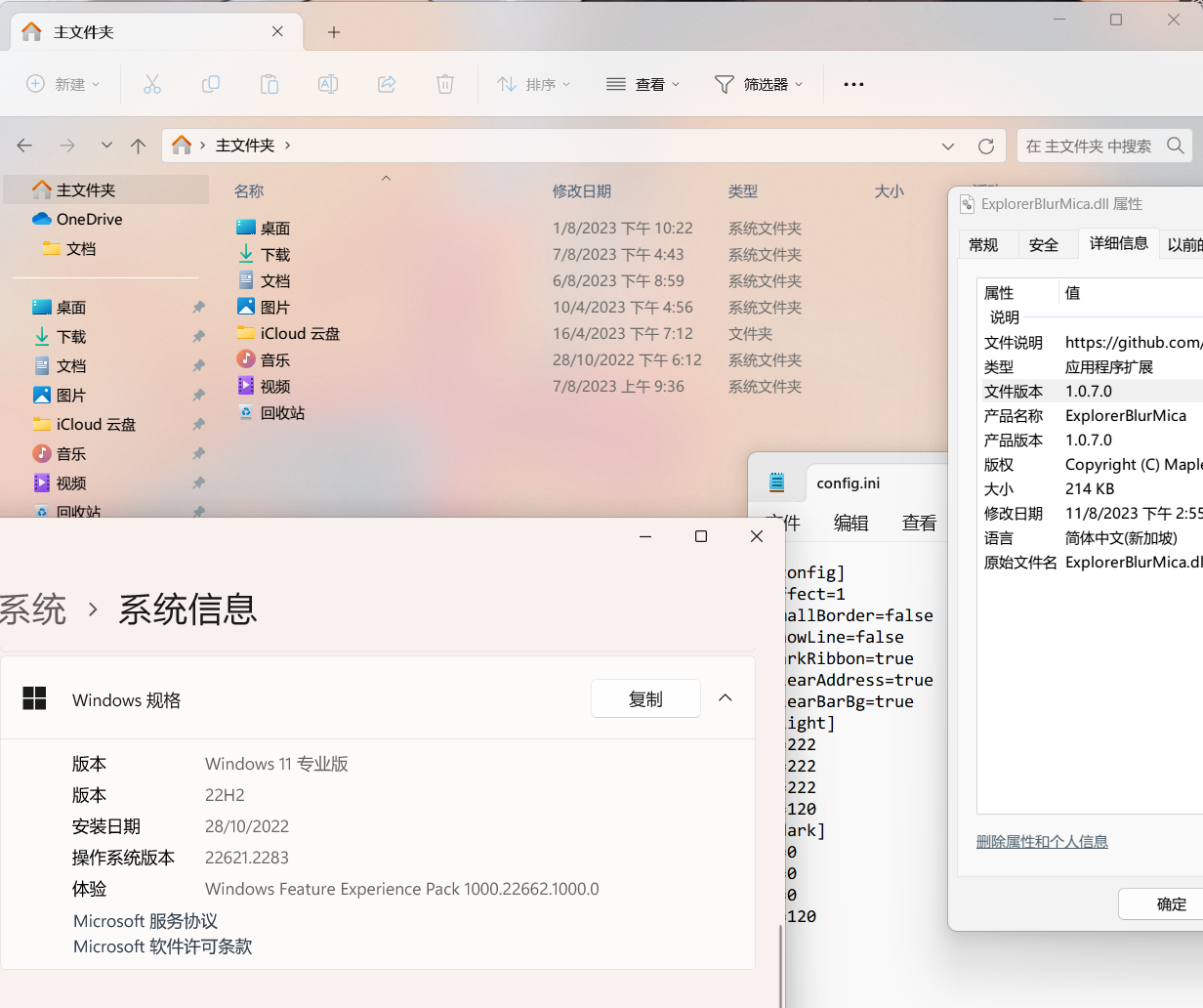Open the 删除属性和个人信息 link

click(1042, 841)
